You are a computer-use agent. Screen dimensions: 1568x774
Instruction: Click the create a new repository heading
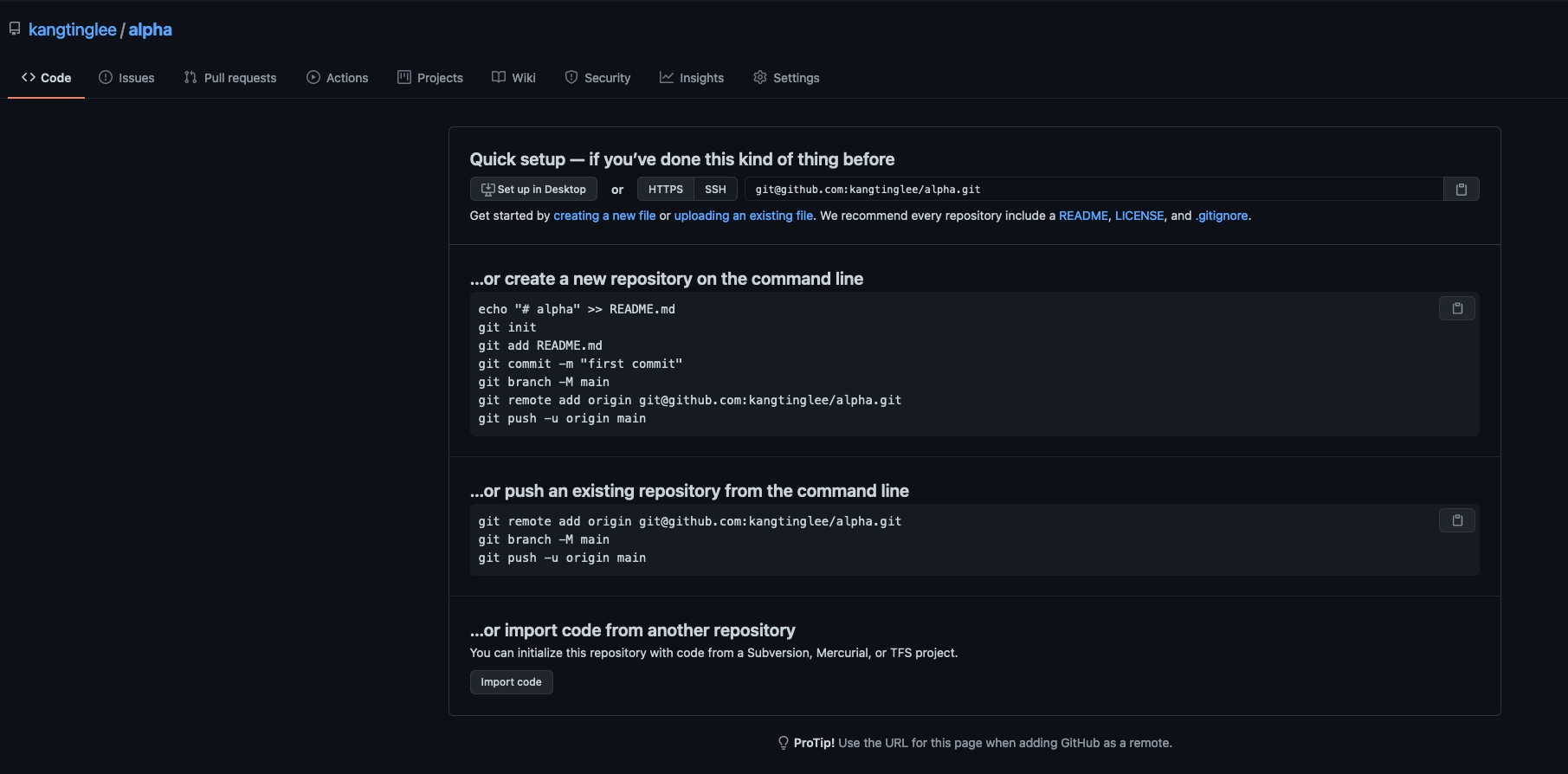click(667, 279)
